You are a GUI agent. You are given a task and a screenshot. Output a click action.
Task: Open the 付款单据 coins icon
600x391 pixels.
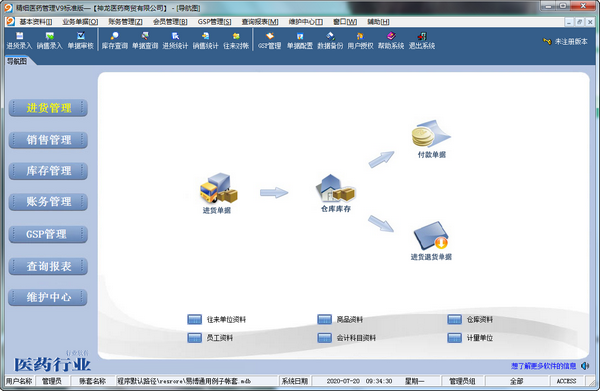pos(432,138)
